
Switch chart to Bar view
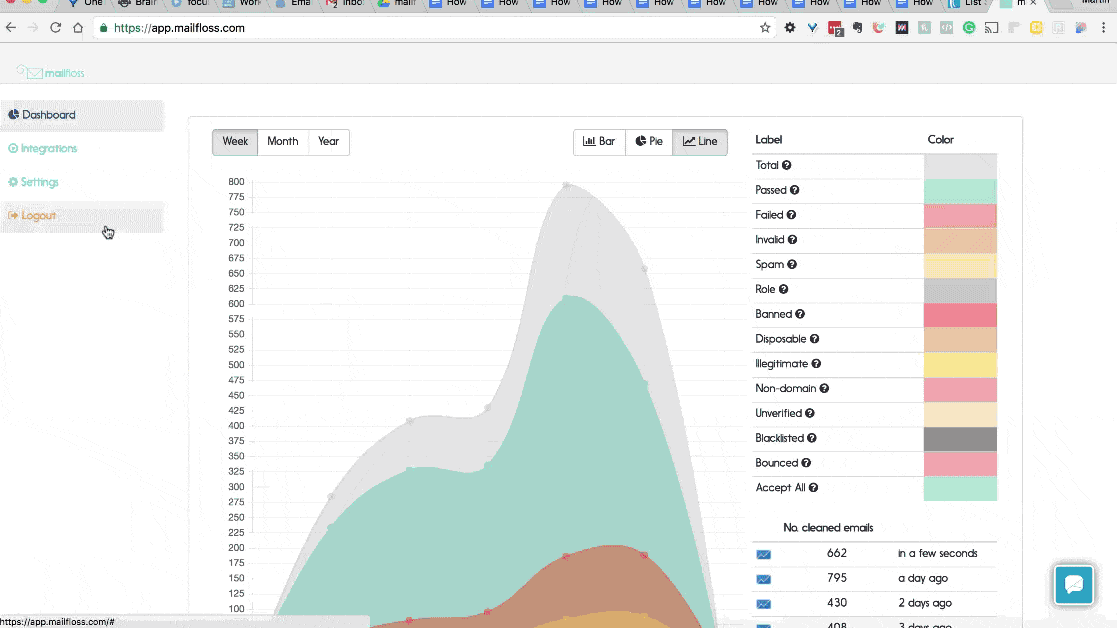(x=599, y=142)
